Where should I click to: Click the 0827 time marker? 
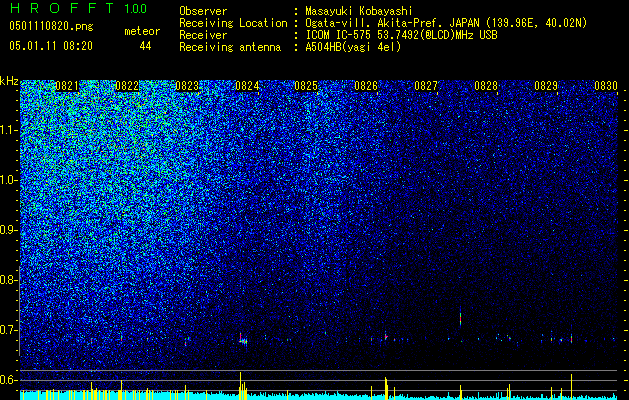click(x=426, y=86)
